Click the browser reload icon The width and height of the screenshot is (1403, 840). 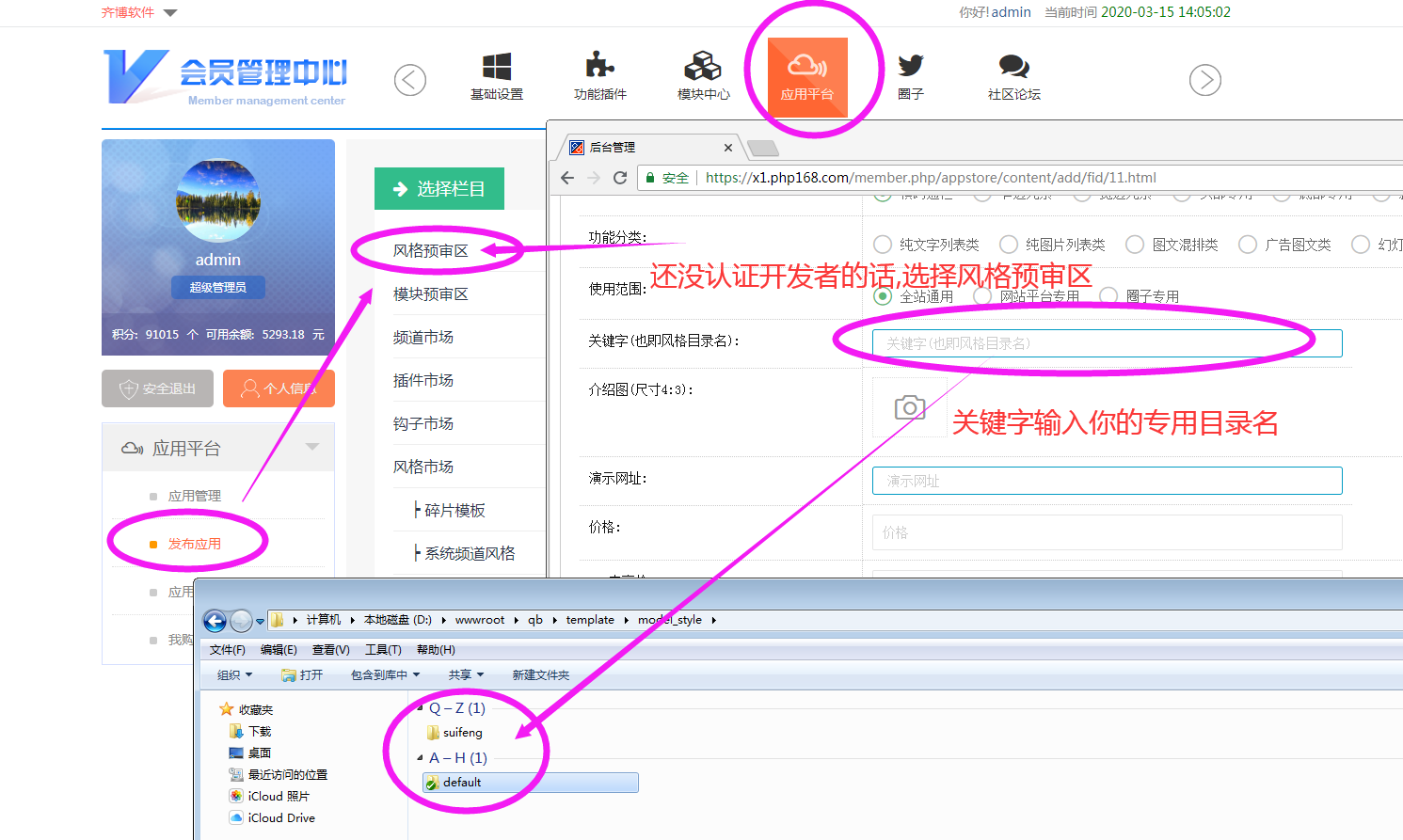point(620,178)
